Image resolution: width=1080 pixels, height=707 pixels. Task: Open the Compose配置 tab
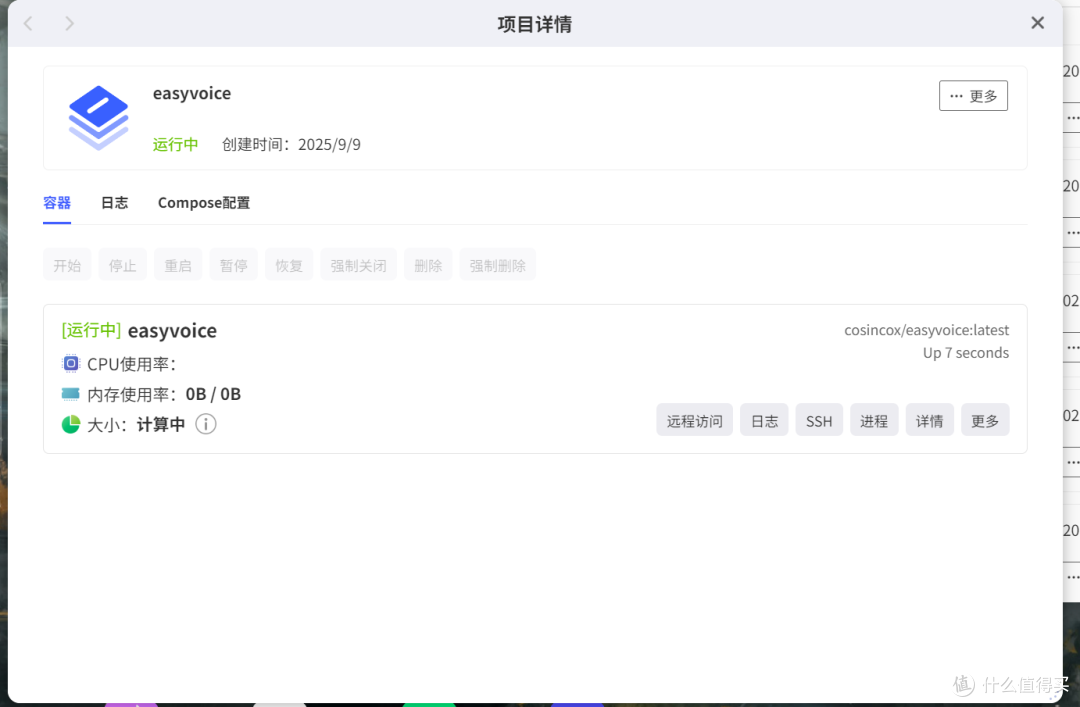click(x=204, y=203)
